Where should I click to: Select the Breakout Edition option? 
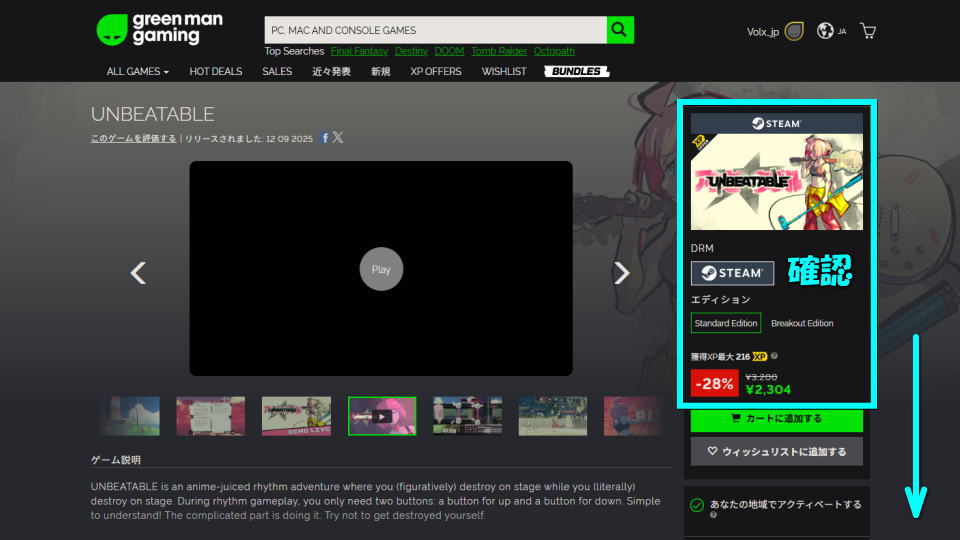coord(802,323)
